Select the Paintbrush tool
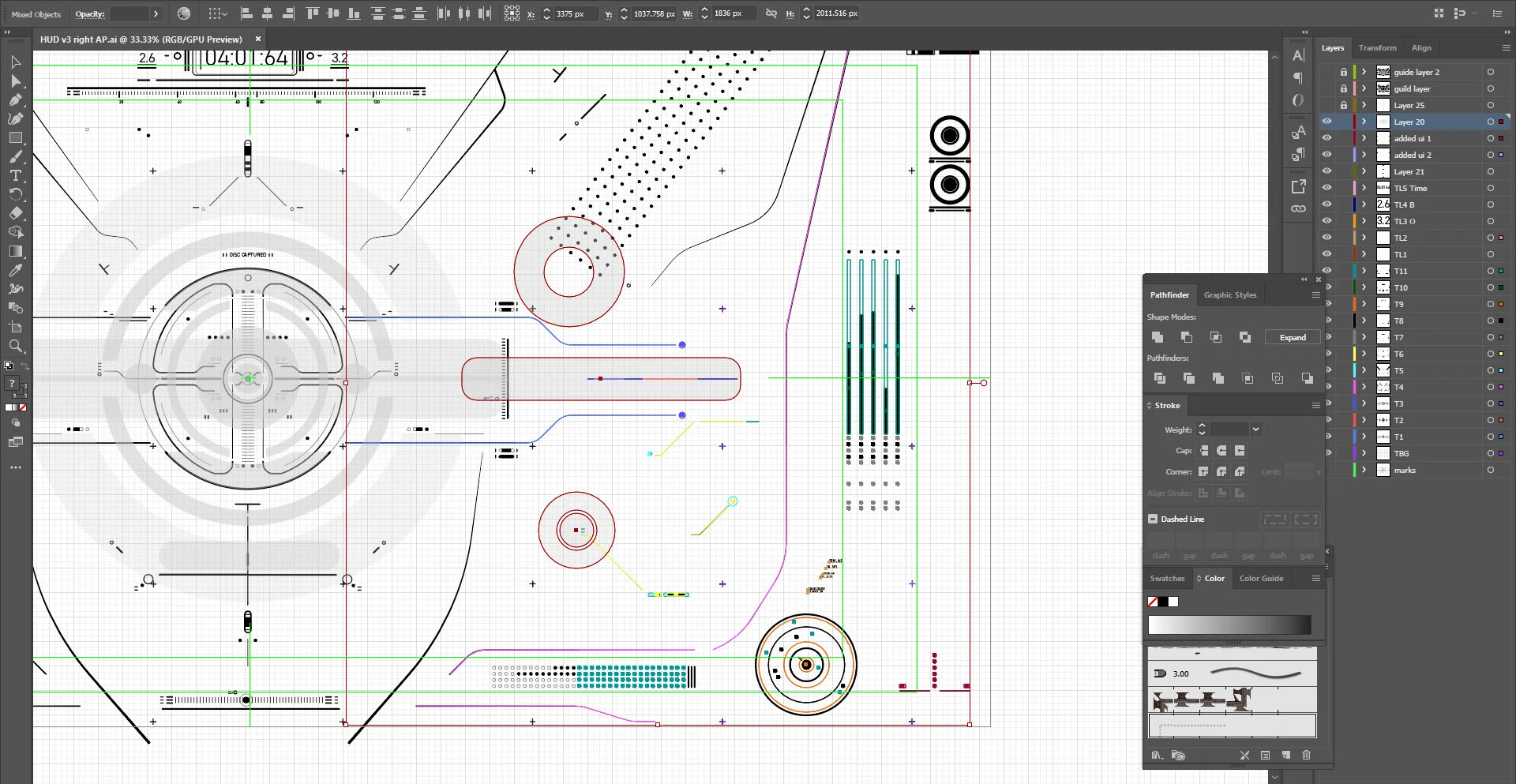Image resolution: width=1516 pixels, height=784 pixels. tap(16, 157)
